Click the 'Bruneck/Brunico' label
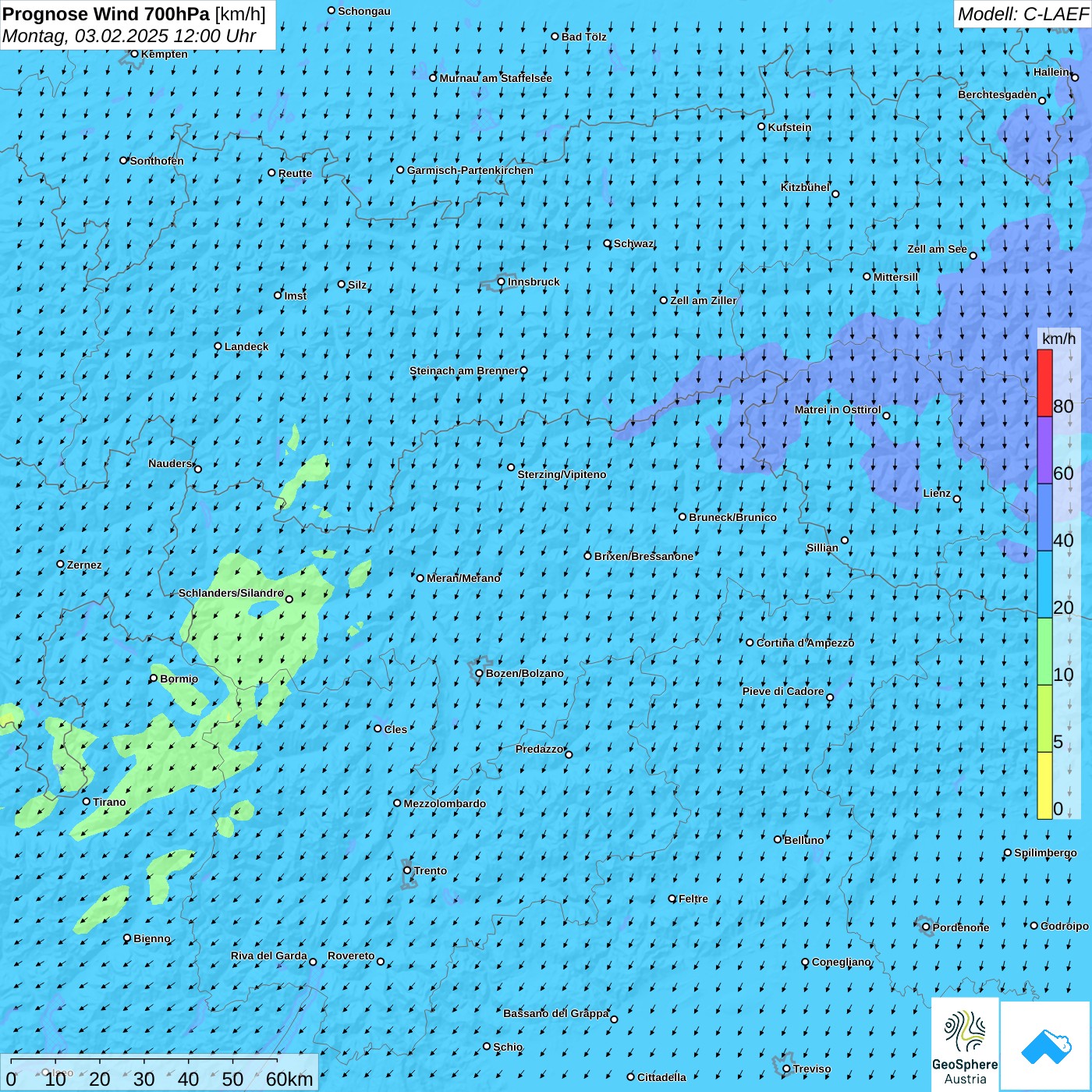 732,517
